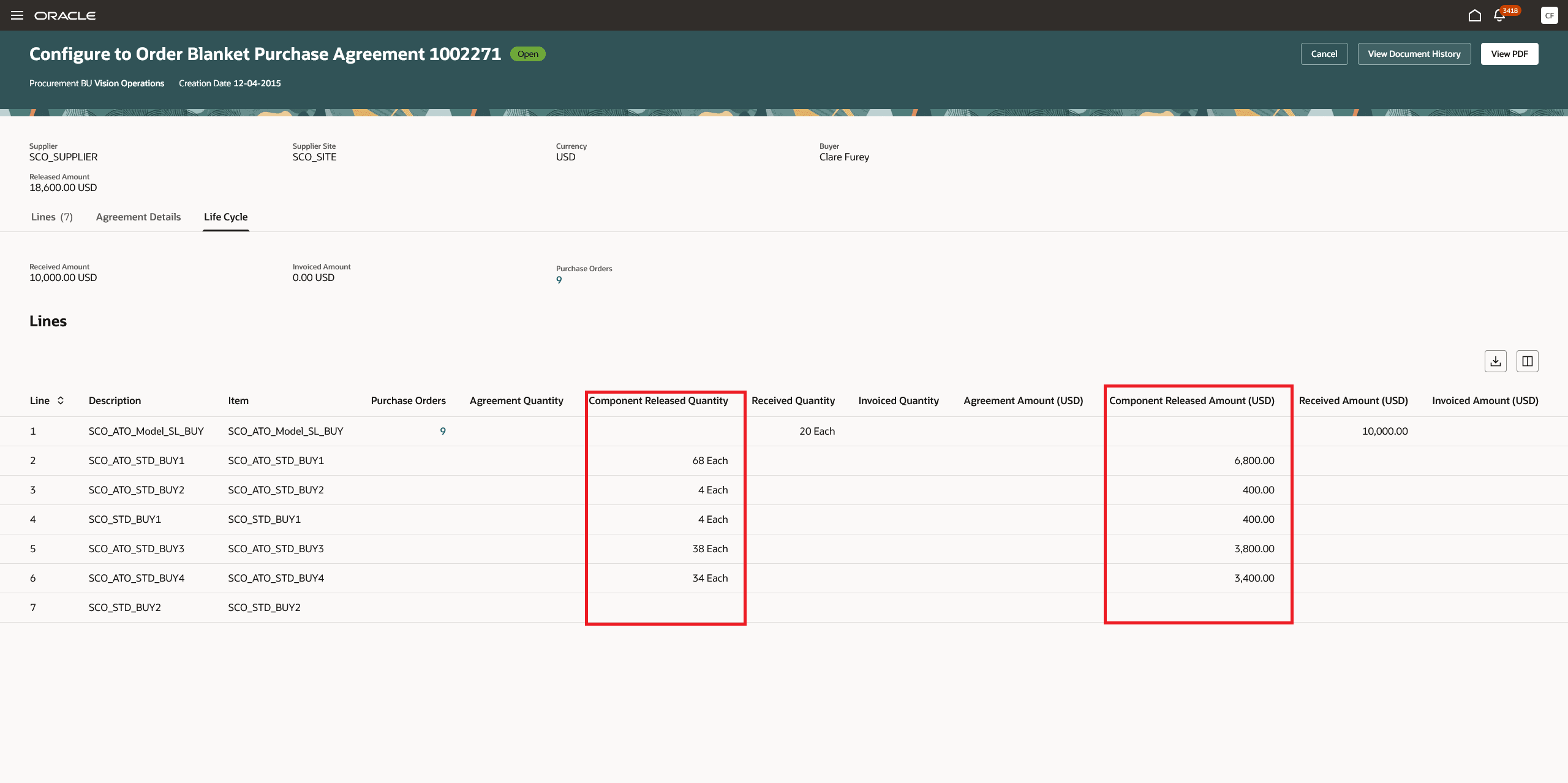Open the notifications bell

point(1499,16)
